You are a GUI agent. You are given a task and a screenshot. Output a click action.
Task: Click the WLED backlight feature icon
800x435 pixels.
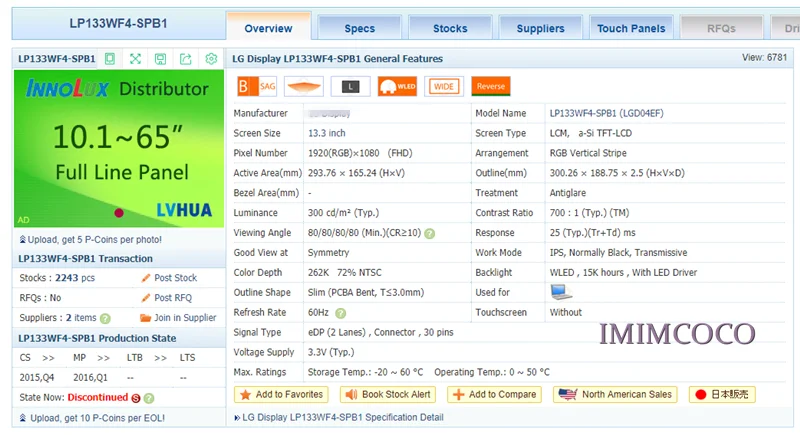(x=397, y=86)
